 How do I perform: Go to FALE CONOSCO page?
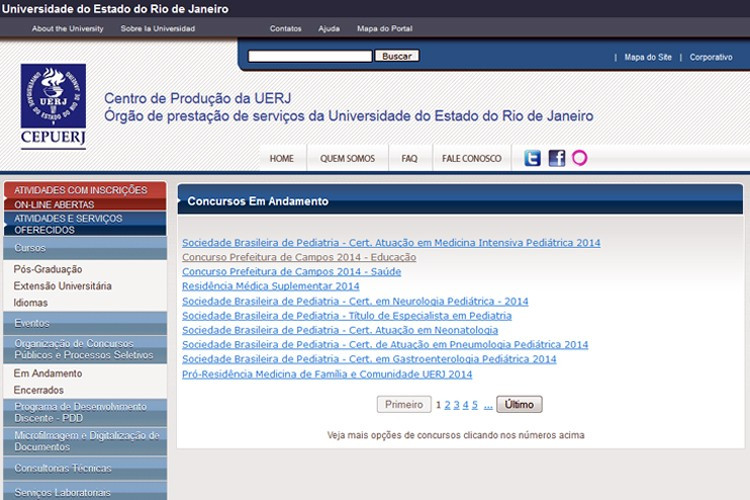(471, 158)
